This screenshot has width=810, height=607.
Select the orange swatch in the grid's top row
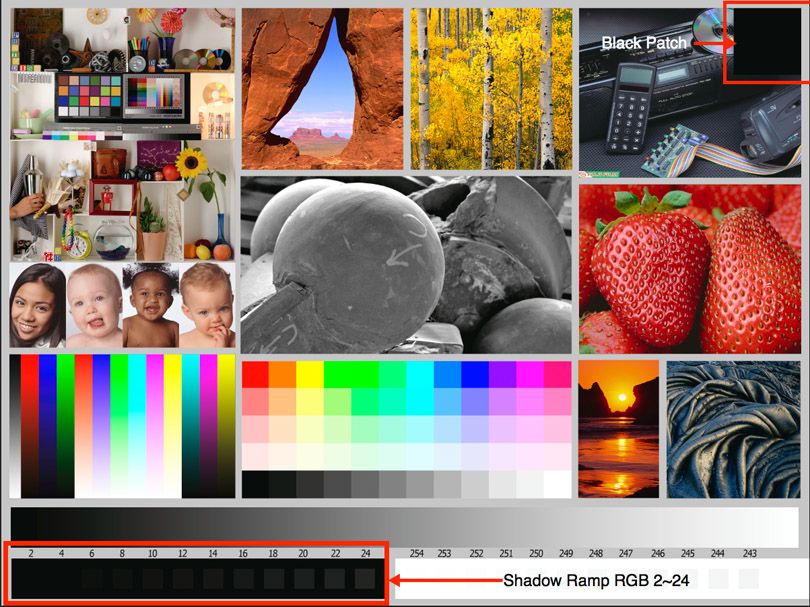pyautogui.click(x=283, y=375)
